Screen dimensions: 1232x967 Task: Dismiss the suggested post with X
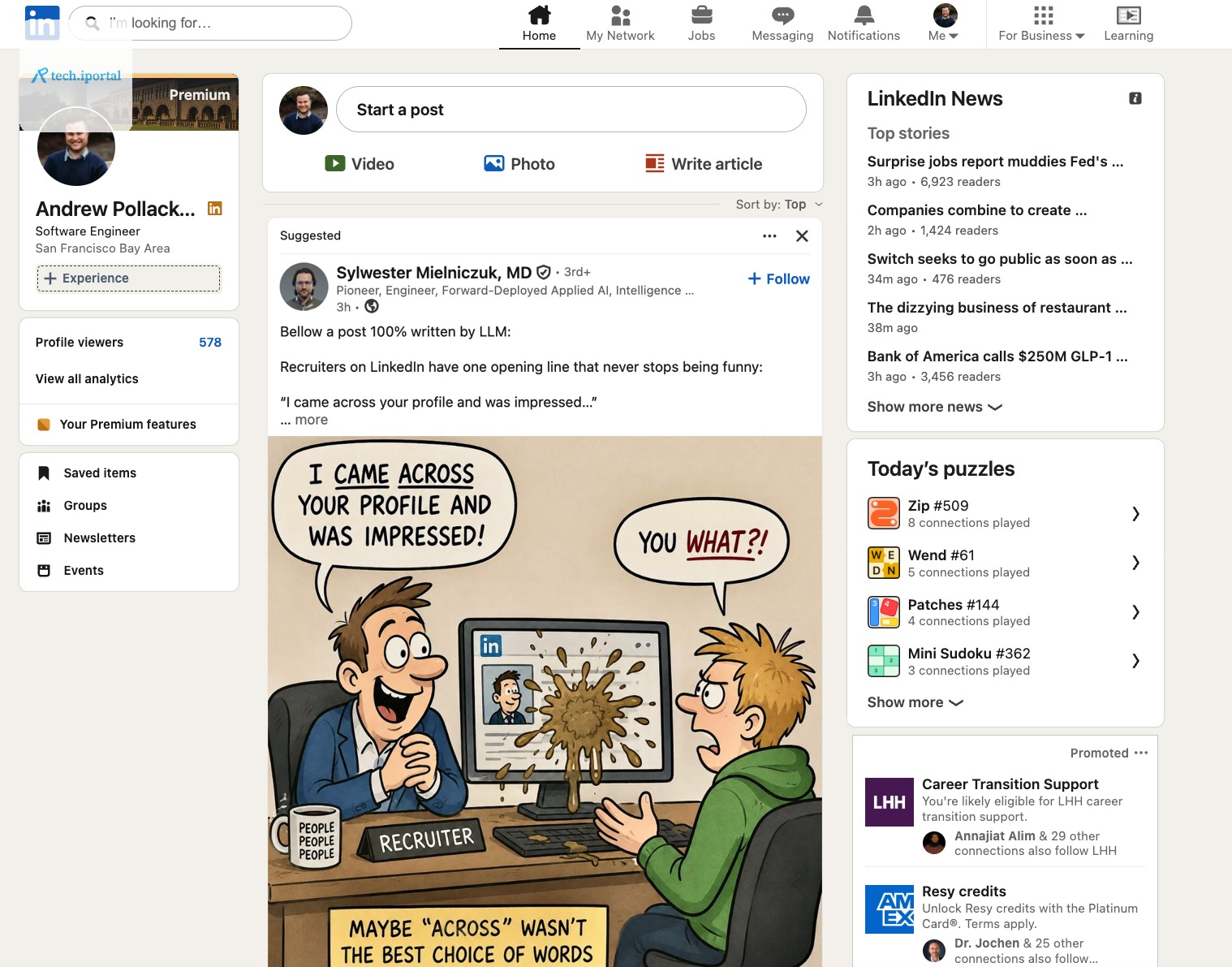(802, 236)
